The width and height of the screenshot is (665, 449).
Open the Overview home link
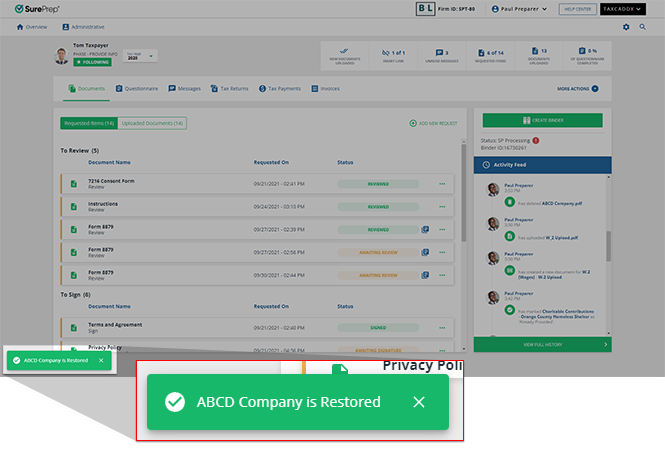point(32,27)
